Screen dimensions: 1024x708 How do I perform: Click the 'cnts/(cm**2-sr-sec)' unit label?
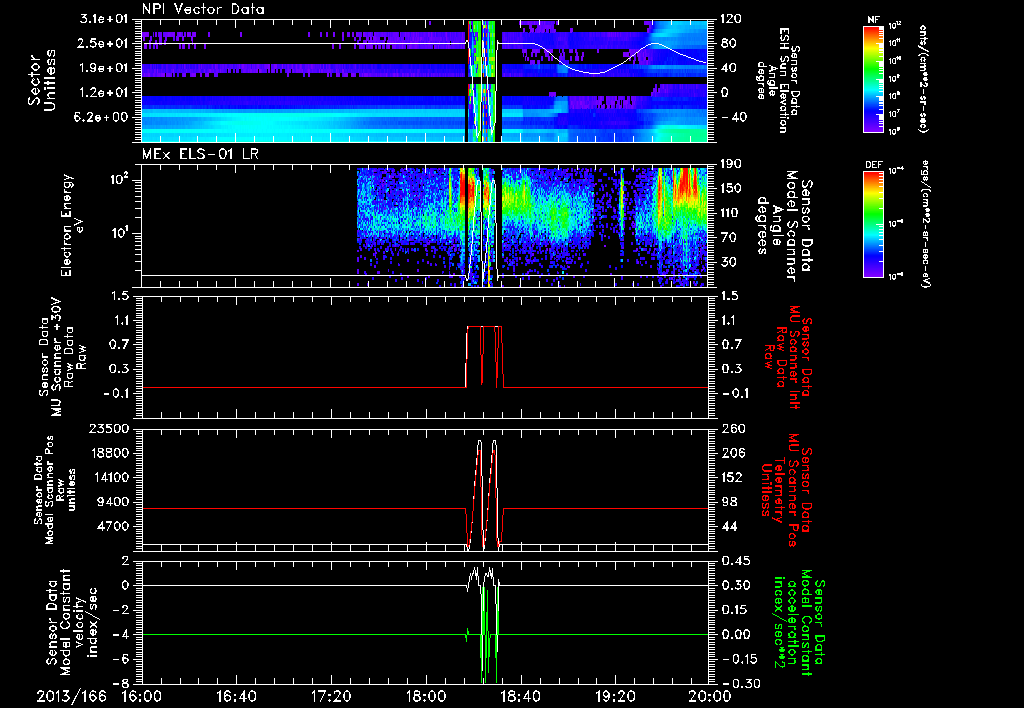923,79
